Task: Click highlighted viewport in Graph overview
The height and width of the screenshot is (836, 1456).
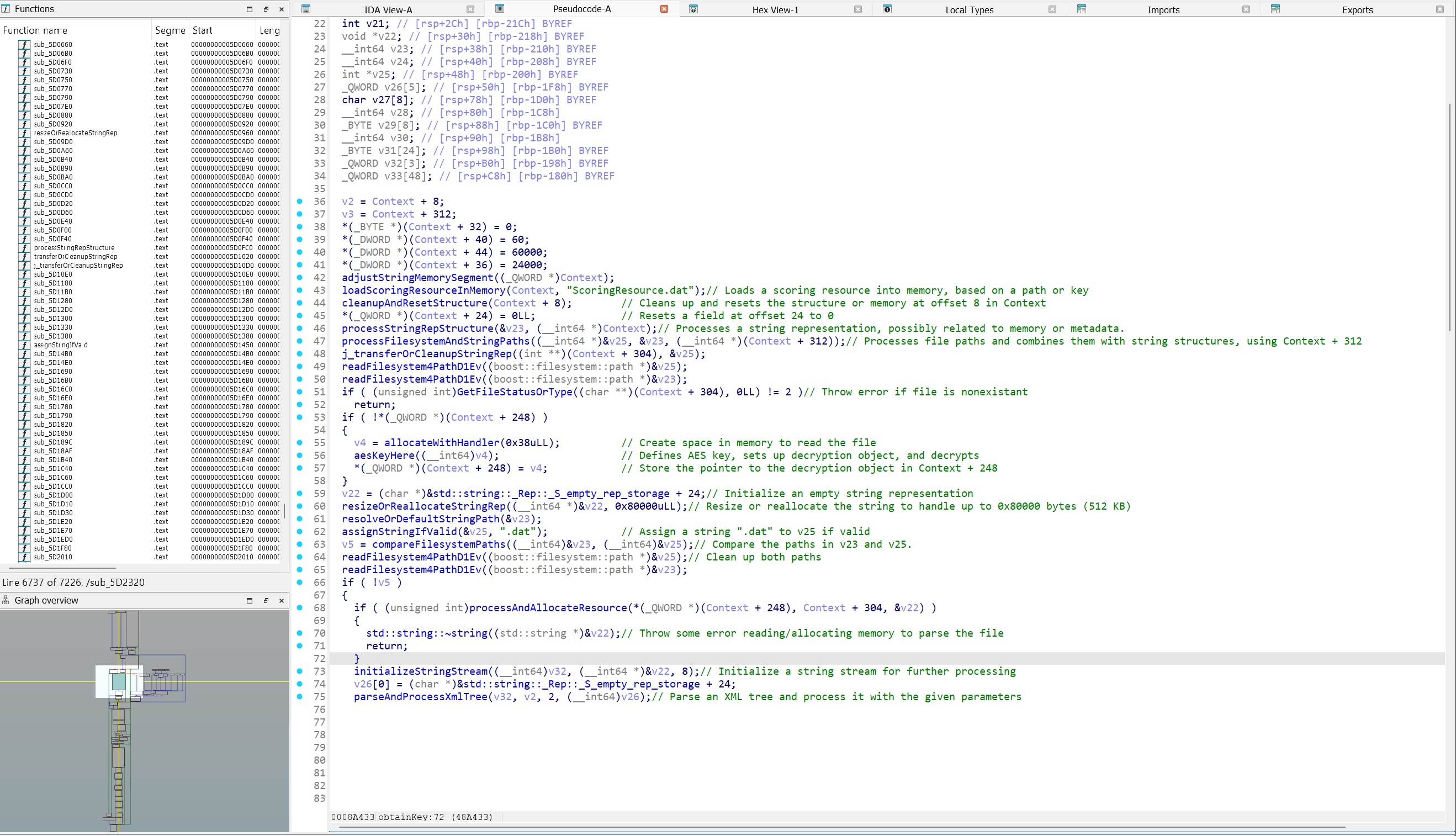Action: click(x=119, y=681)
